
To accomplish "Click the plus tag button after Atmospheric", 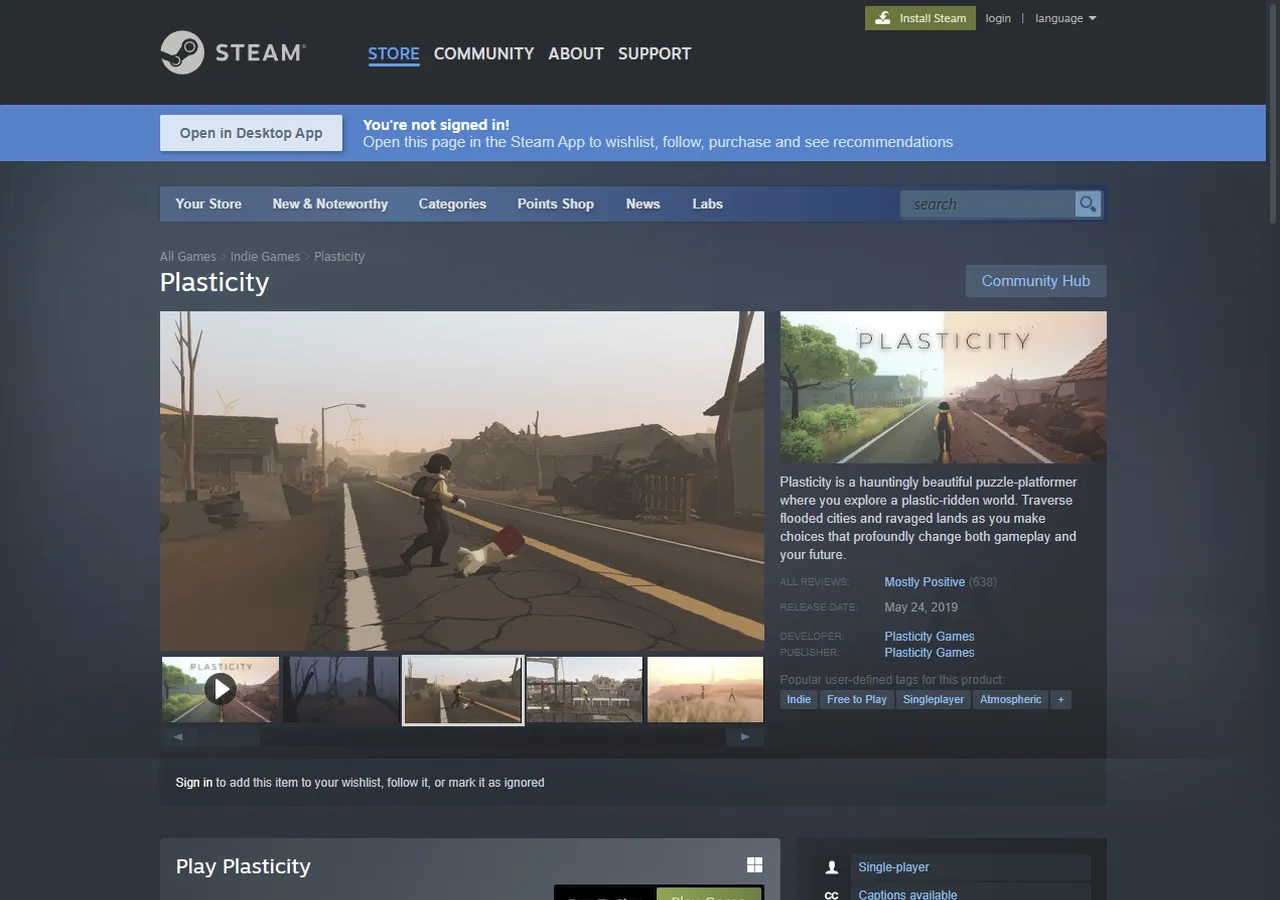I will click(1061, 700).
